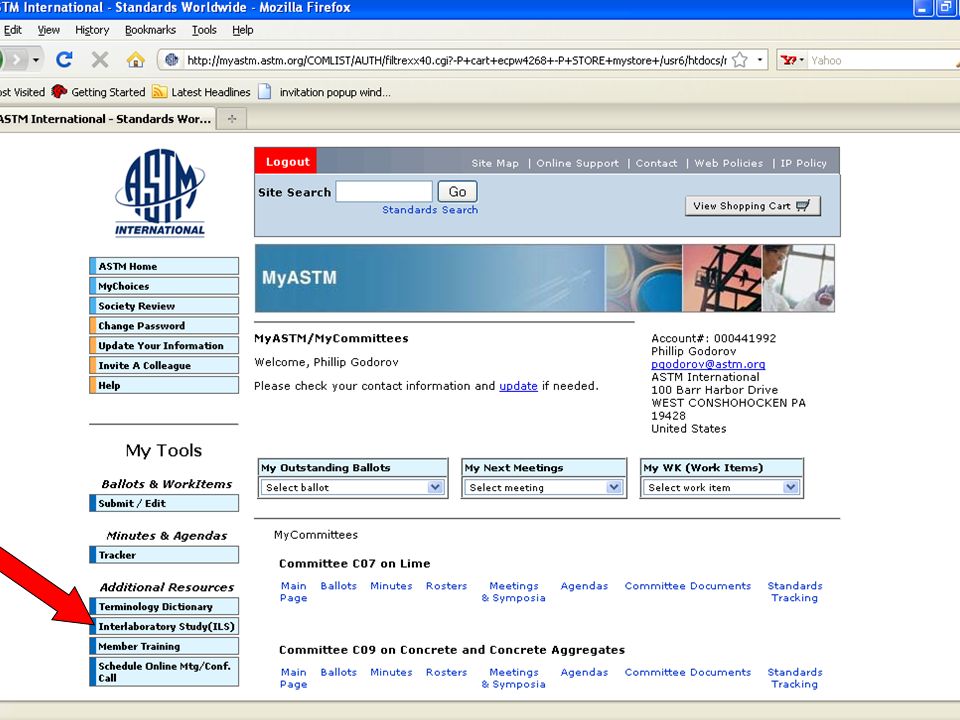Click the Yahoo search box

coord(882,60)
